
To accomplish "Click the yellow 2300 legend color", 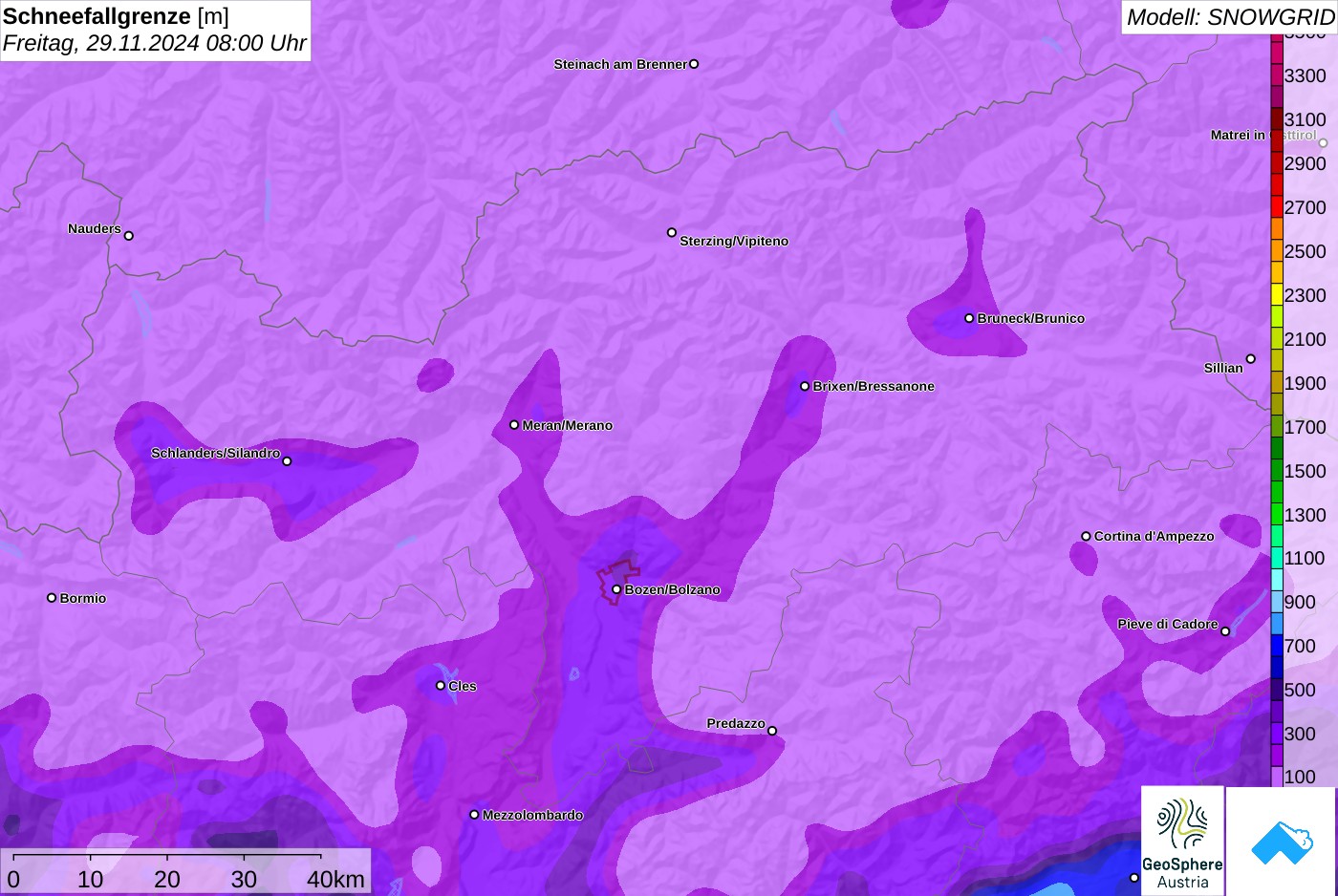I will [1277, 295].
